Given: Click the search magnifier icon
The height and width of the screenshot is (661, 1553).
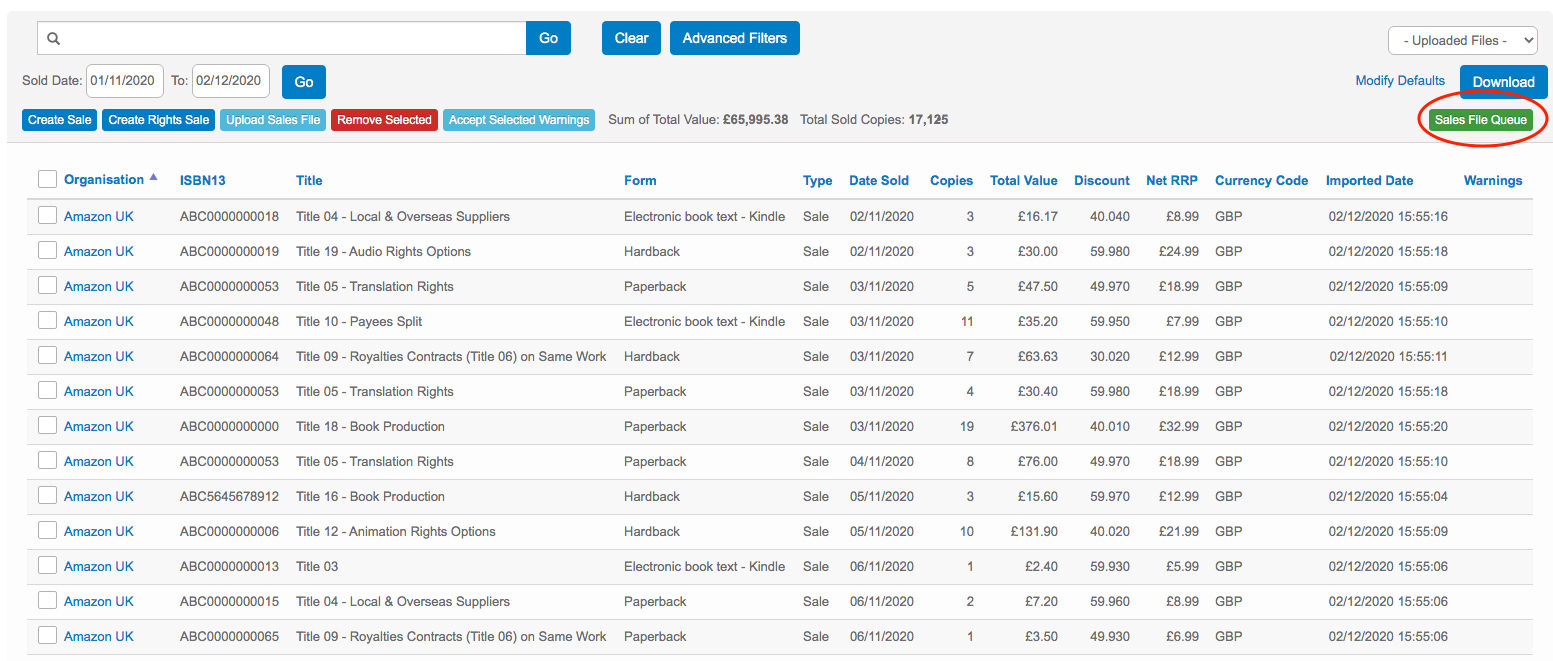Looking at the screenshot, I should [54, 39].
